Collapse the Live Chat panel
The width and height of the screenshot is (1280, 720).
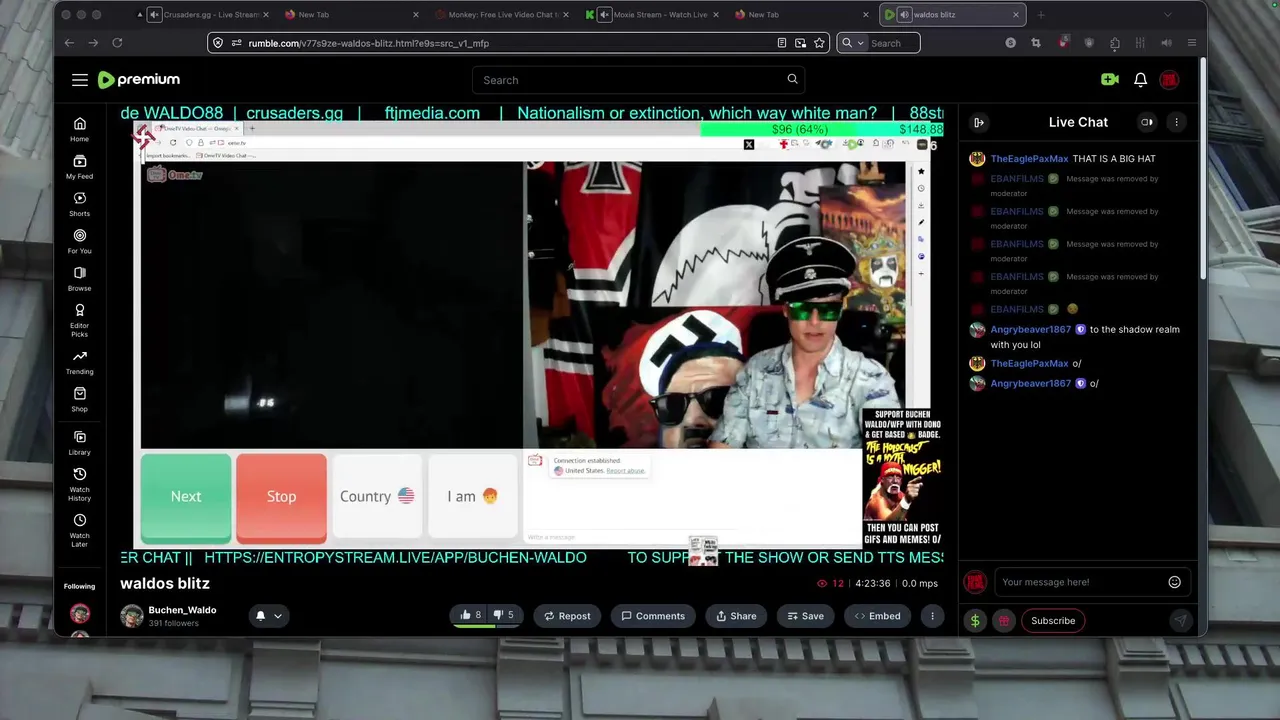pos(979,122)
